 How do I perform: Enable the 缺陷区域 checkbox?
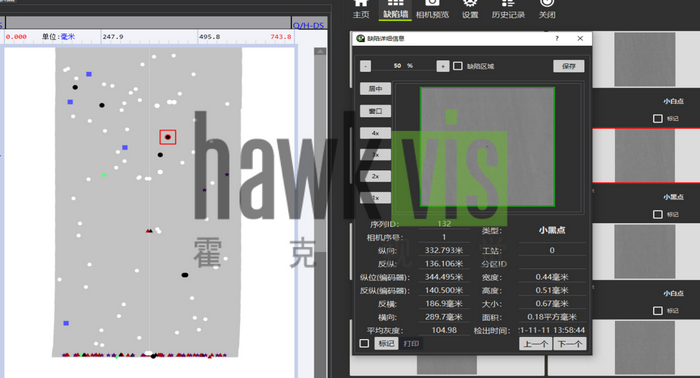tap(458, 66)
